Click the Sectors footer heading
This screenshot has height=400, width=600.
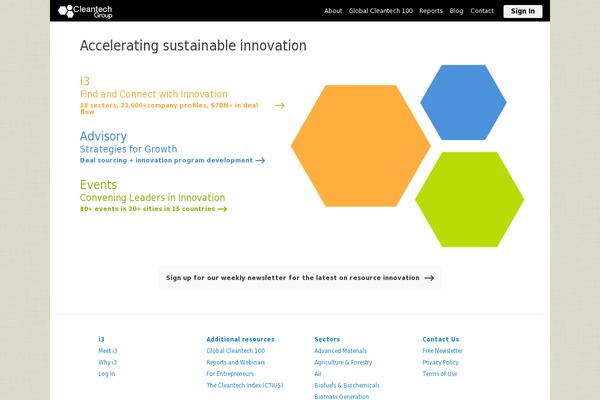(x=327, y=339)
